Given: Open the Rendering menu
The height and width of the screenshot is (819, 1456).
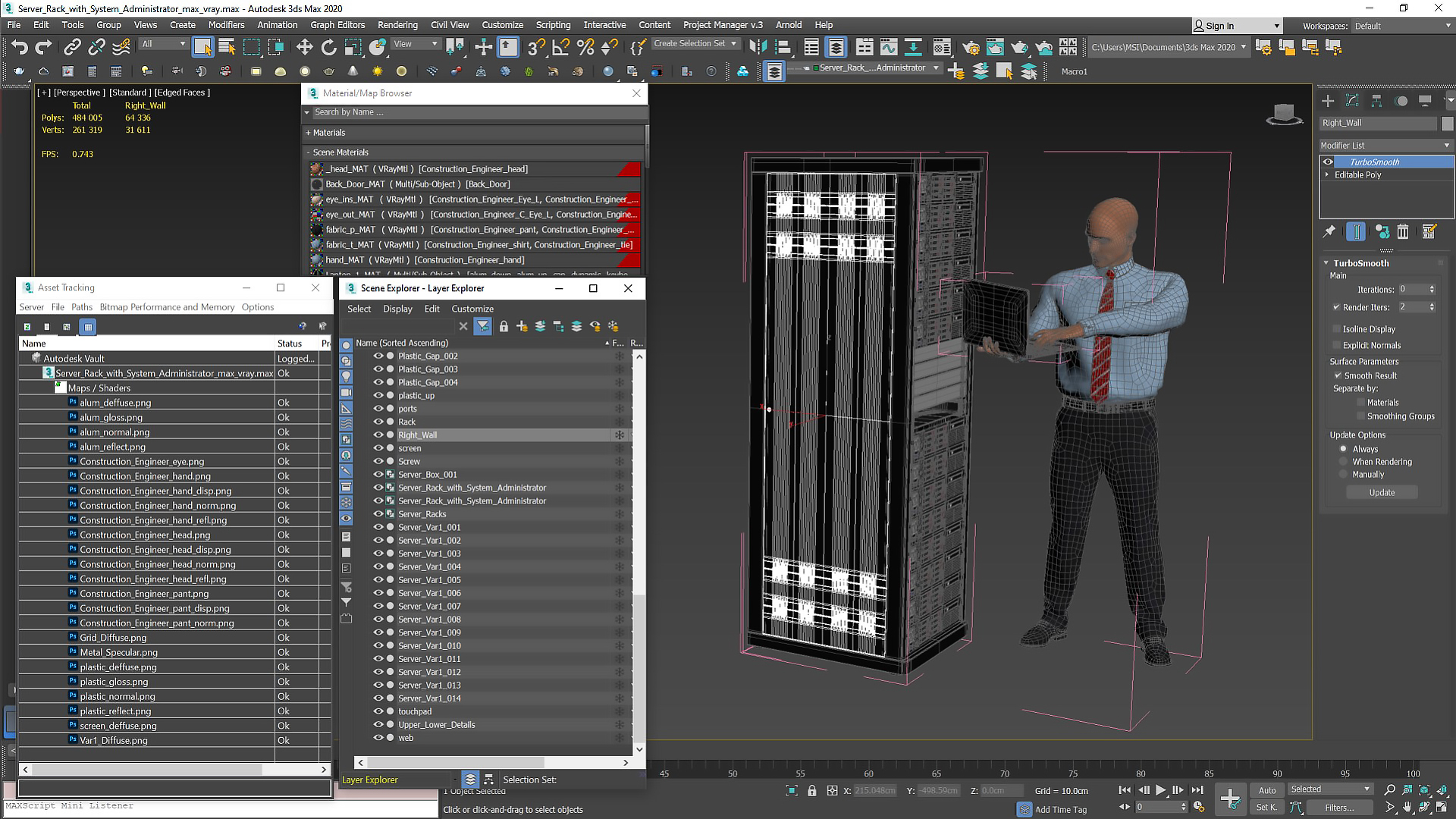Looking at the screenshot, I should click(397, 25).
